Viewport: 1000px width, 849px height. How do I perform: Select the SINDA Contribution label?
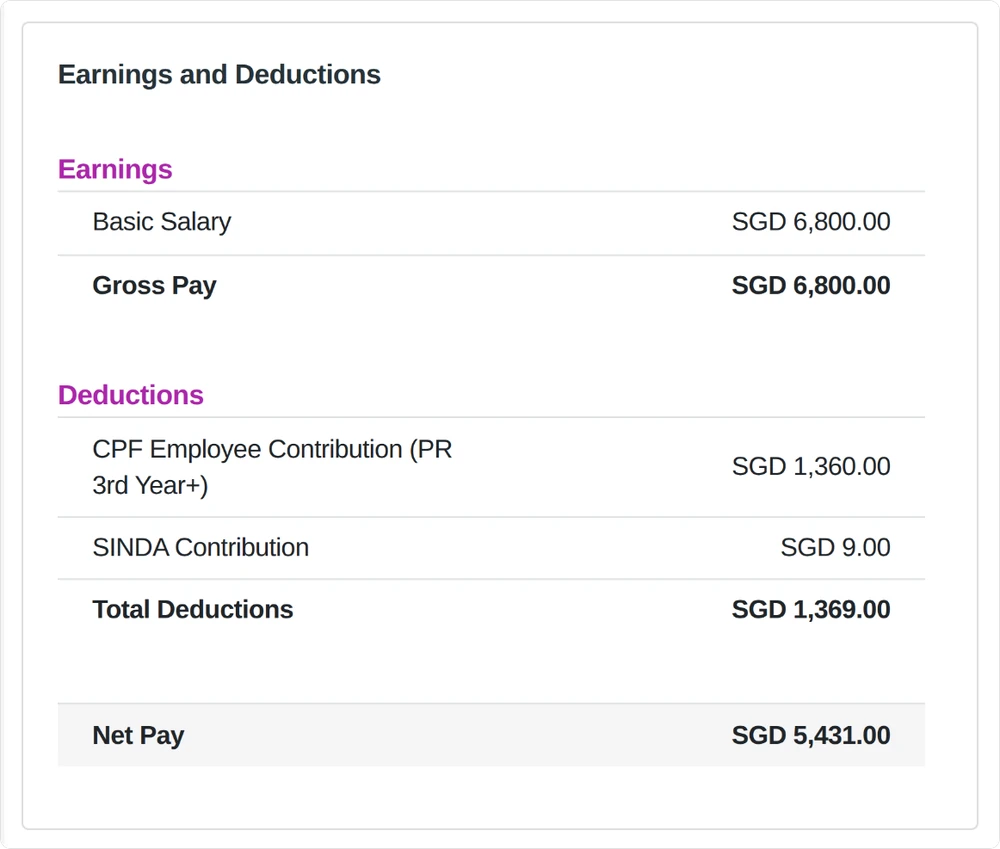[200, 547]
